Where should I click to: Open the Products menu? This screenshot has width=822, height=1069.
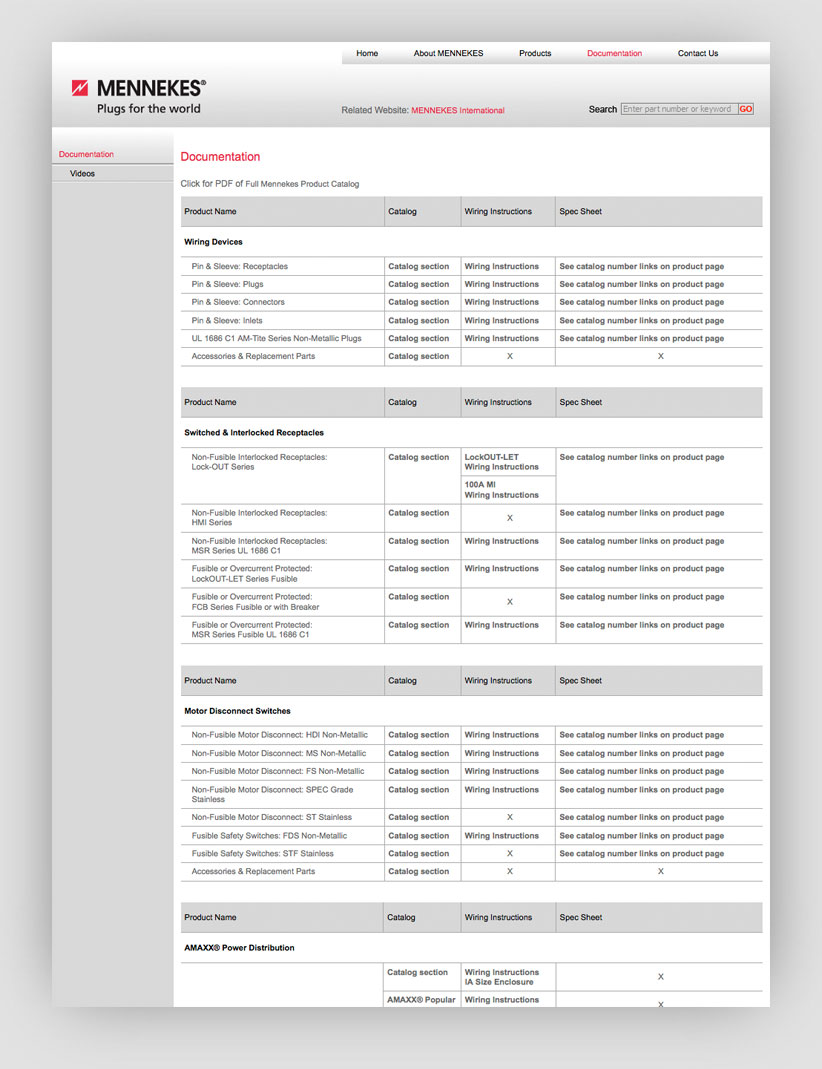pyautogui.click(x=535, y=54)
